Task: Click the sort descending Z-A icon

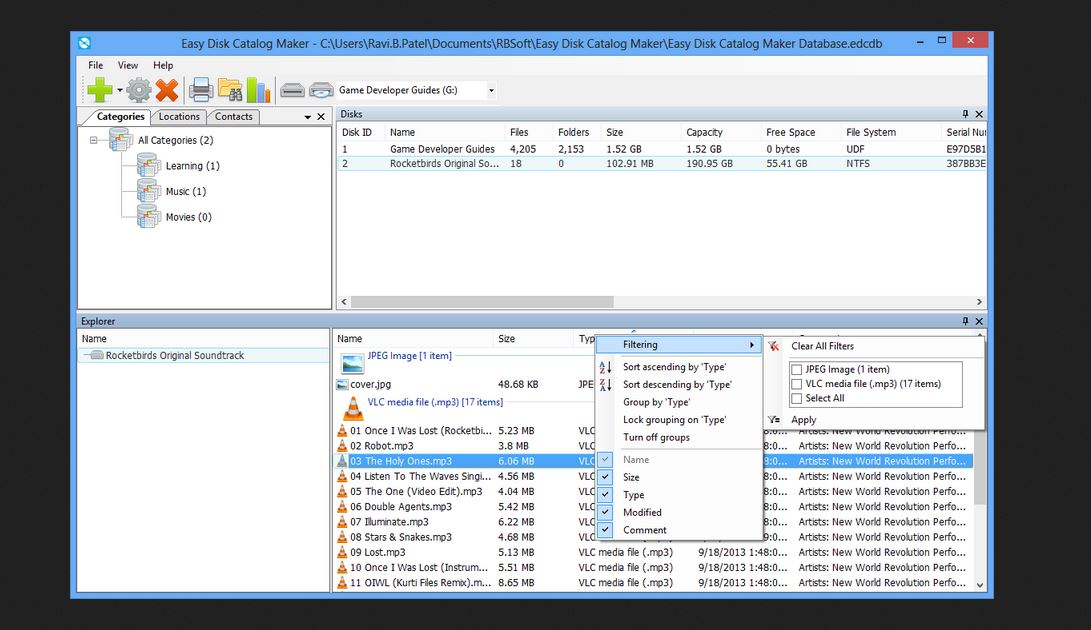Action: 605,384
